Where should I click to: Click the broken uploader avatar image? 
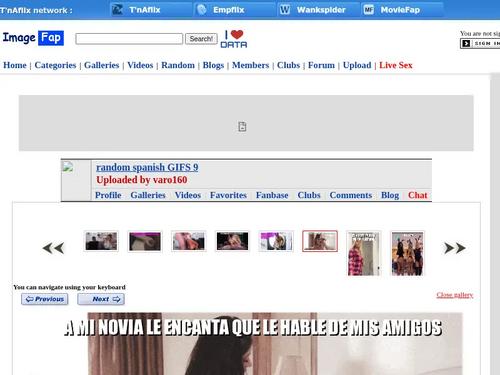[x=68, y=167]
